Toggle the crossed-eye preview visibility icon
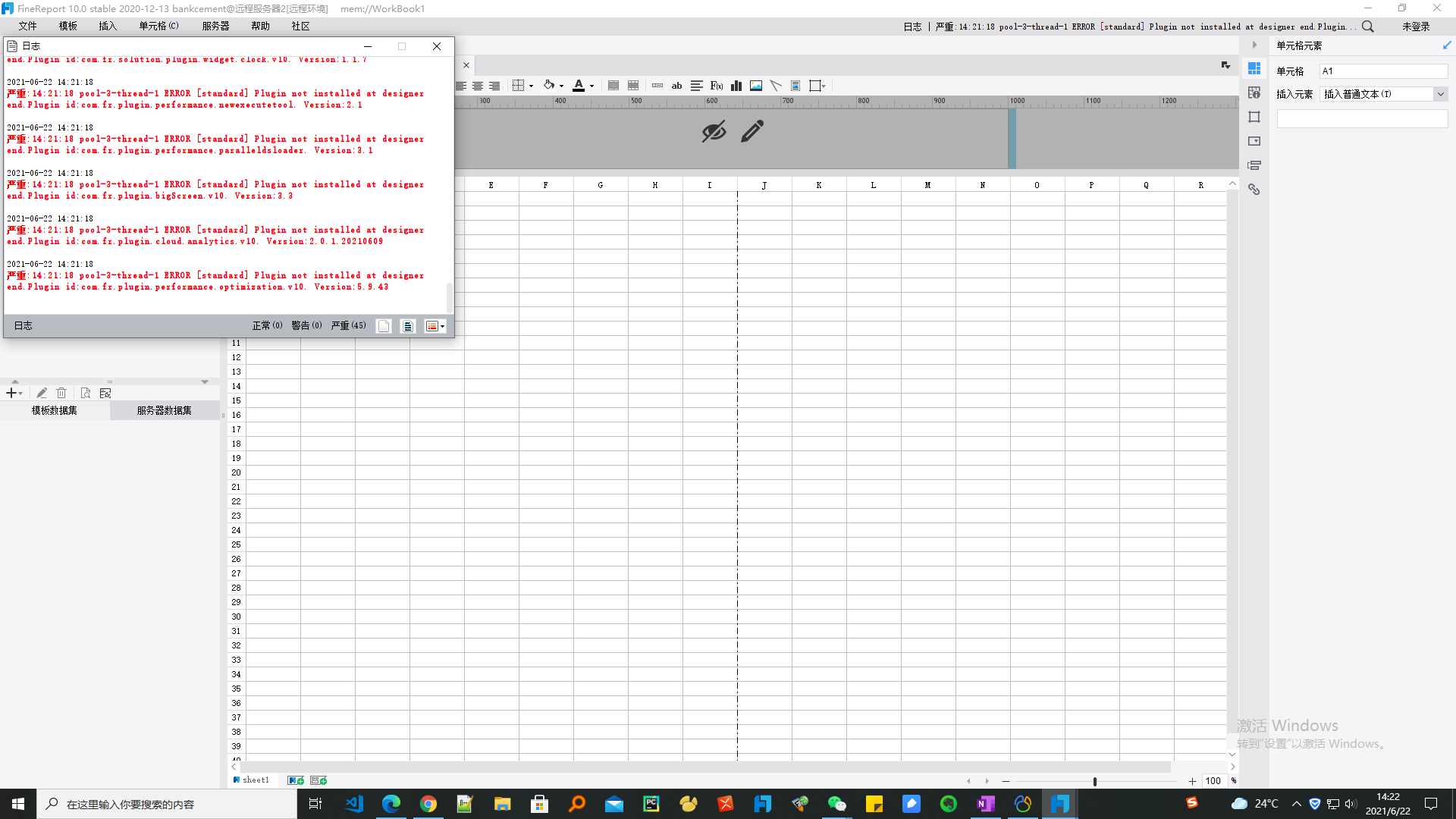 tap(714, 132)
